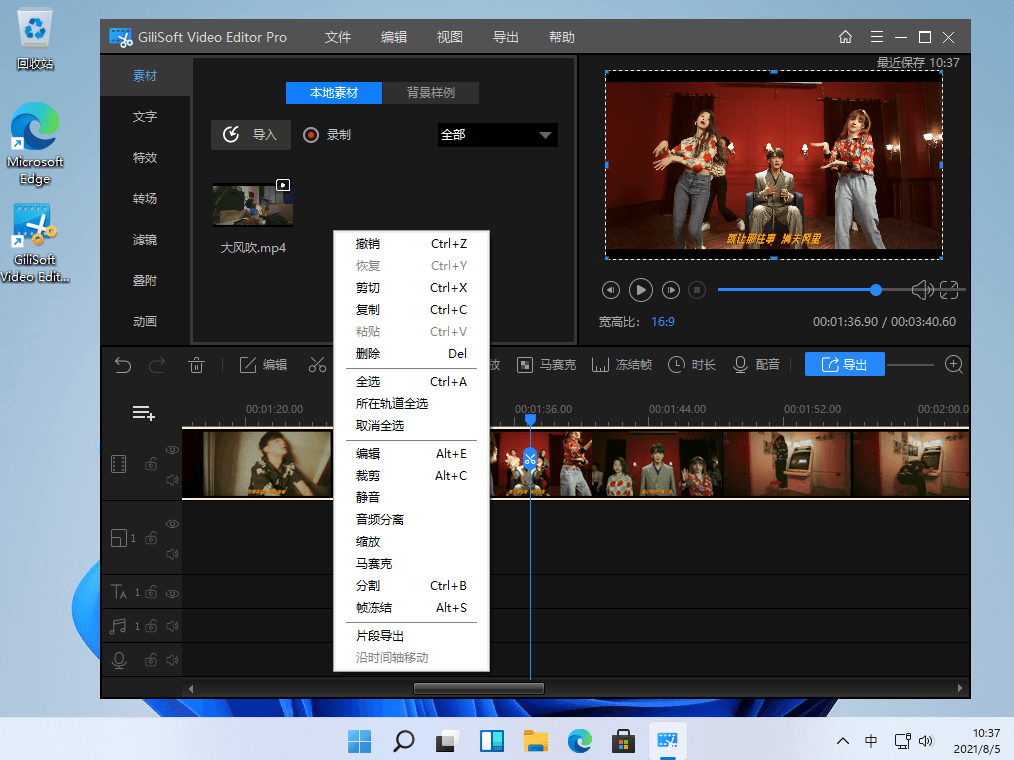This screenshot has width=1014, height=760.
Task: Choose 帧冻结 in the context menu
Action: pos(411,607)
